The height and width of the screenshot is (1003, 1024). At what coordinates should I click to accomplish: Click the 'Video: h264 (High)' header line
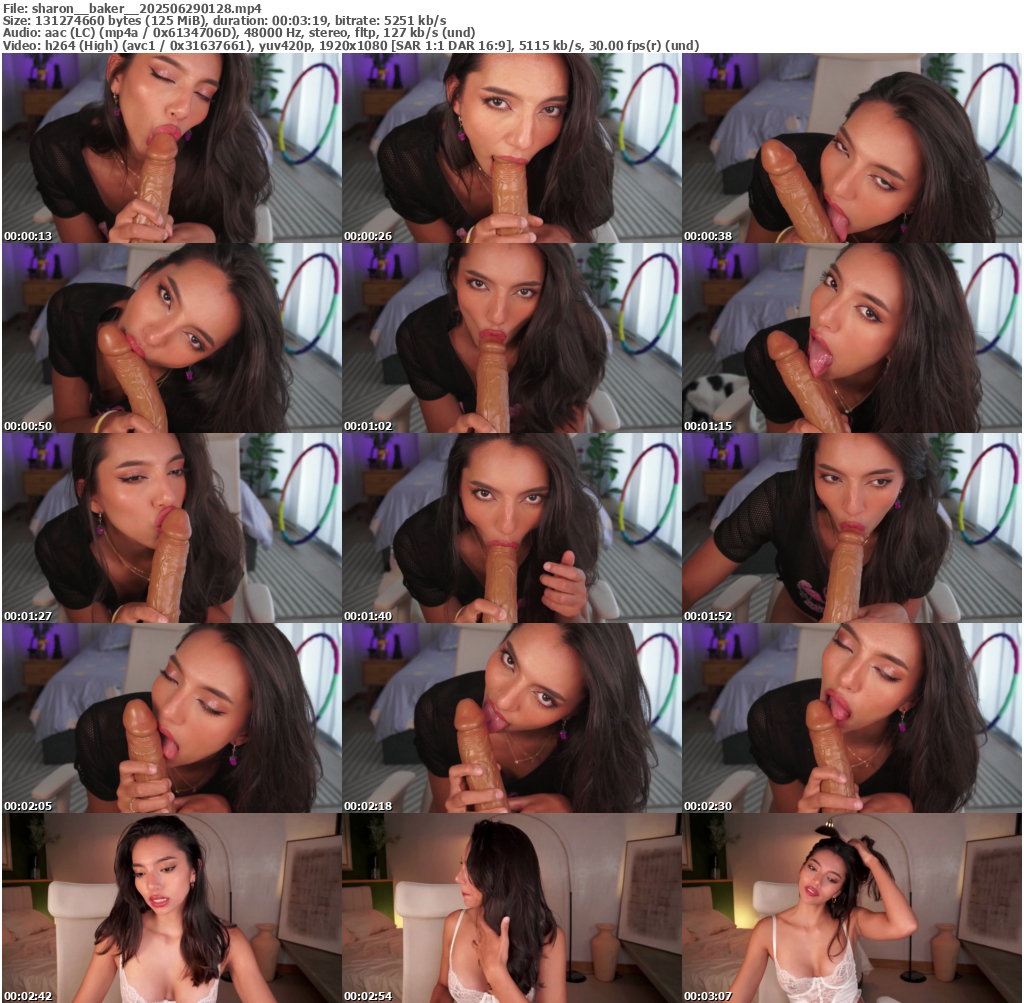click(351, 46)
